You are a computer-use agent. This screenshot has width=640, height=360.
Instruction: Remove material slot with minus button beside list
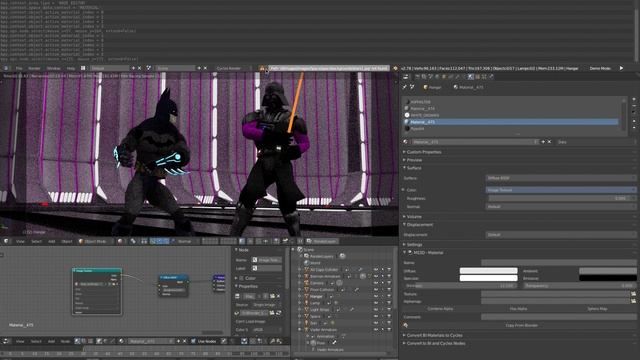tap(634, 106)
